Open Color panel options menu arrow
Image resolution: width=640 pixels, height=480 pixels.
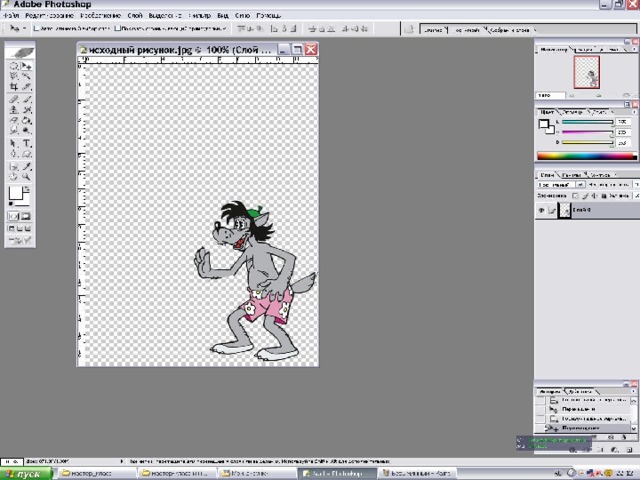click(x=634, y=112)
